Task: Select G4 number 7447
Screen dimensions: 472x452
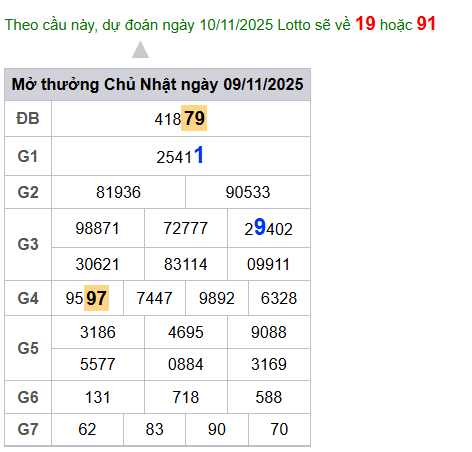Action: 154,298
